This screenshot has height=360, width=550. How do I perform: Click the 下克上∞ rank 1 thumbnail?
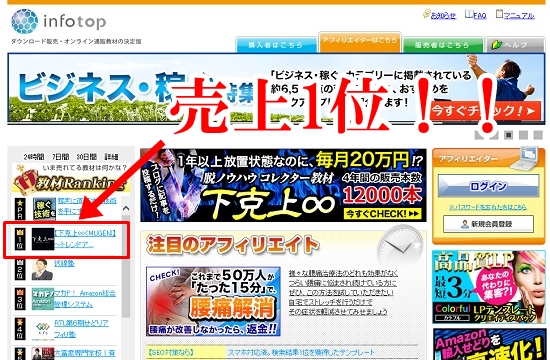[43, 239]
